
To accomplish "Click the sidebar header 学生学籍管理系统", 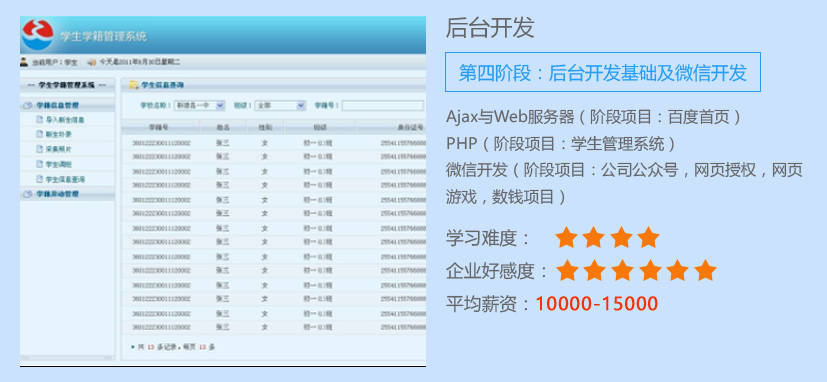I will pos(67,84).
